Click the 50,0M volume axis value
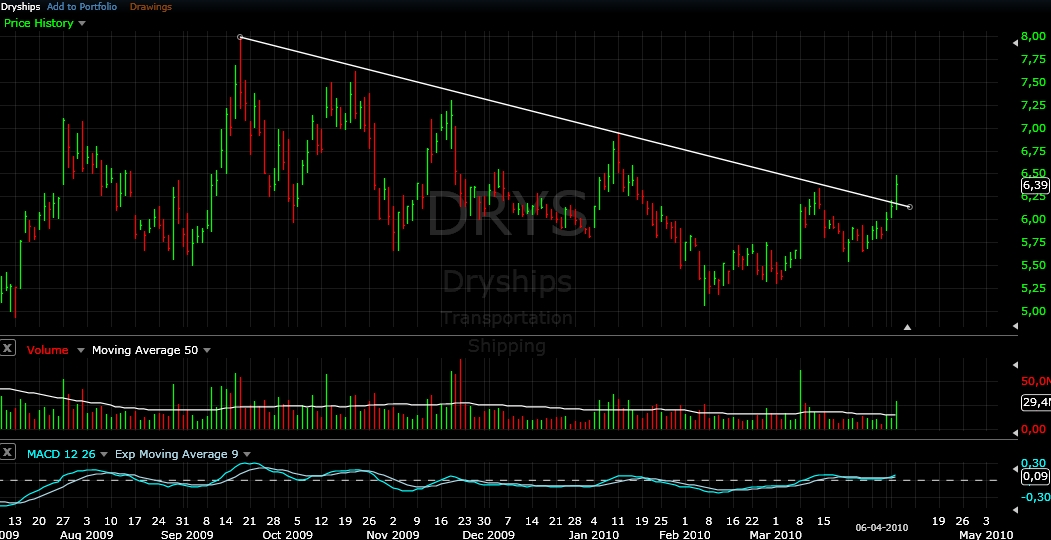 tap(1036, 381)
